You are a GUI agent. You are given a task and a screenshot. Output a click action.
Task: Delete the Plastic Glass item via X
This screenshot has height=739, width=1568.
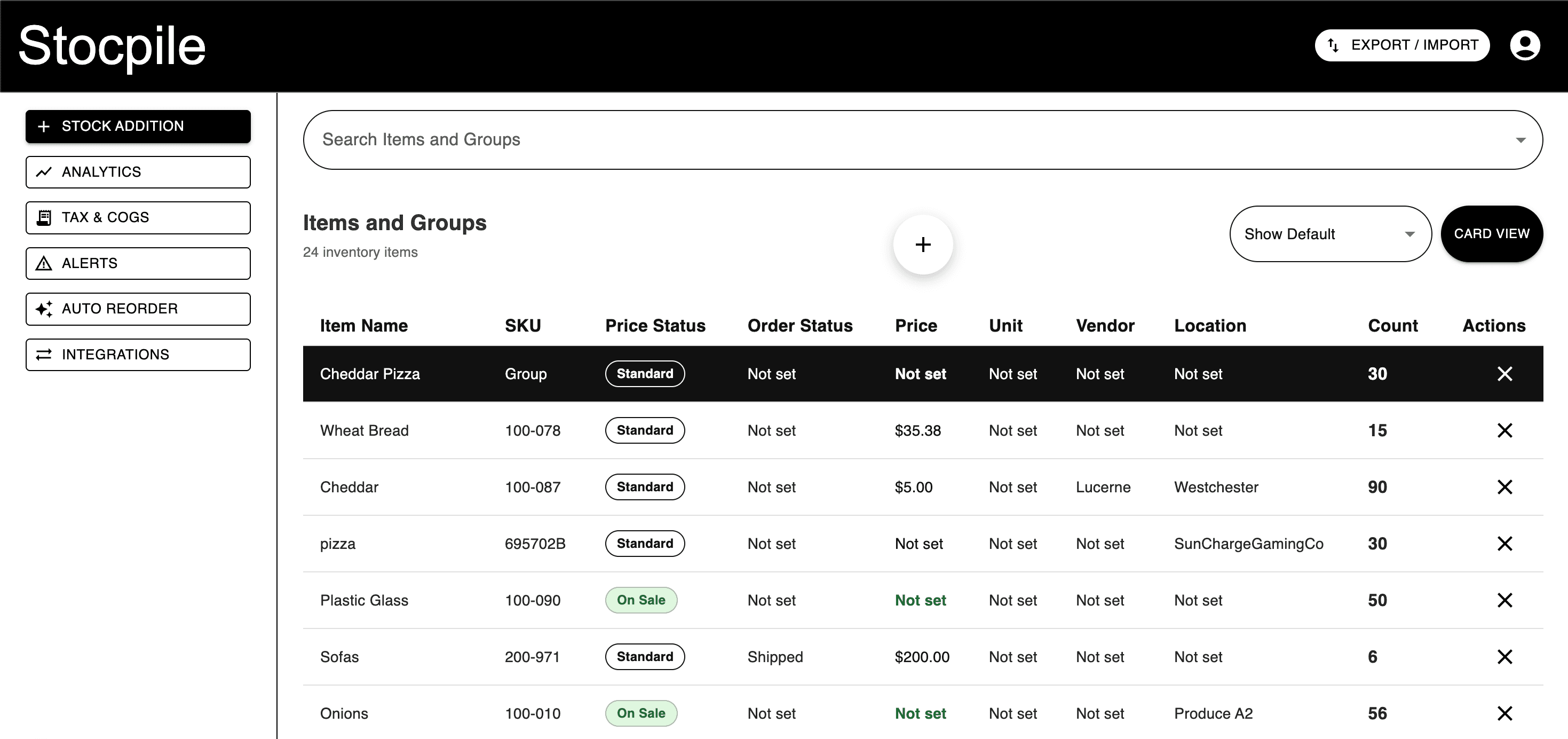1504,600
